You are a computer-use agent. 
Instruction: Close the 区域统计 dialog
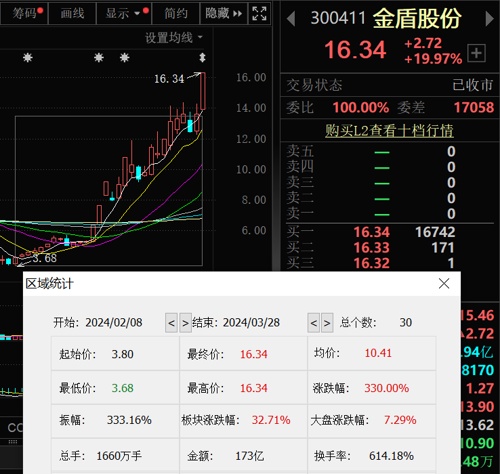[444, 284]
